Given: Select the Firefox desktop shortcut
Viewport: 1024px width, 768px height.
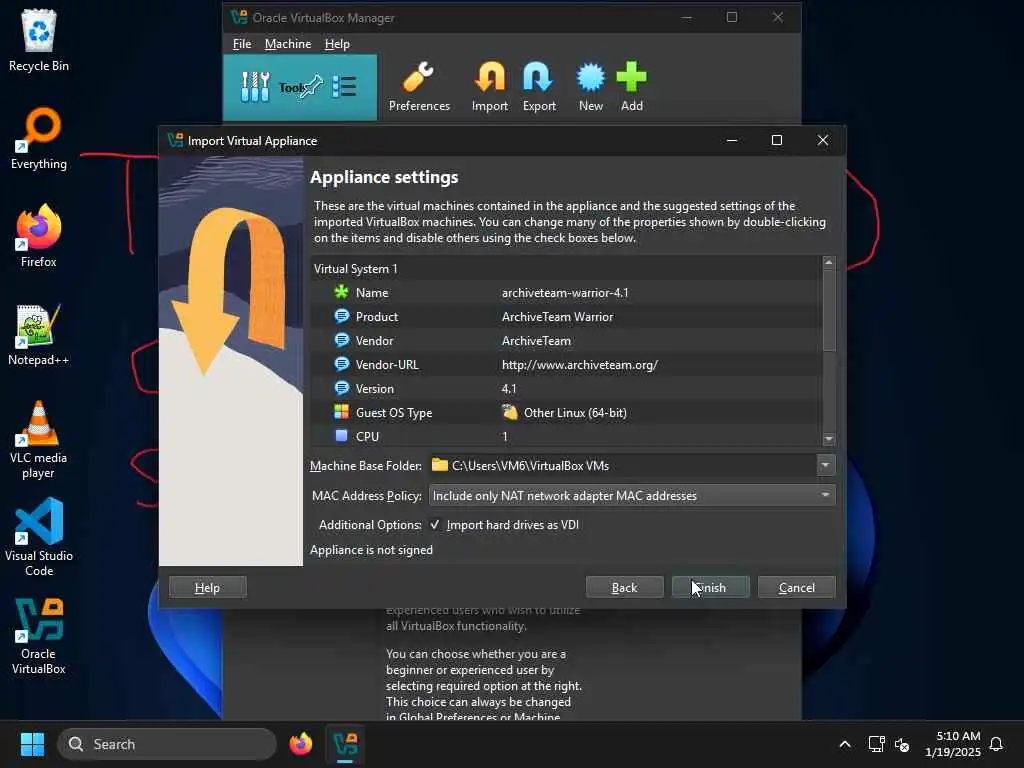Looking at the screenshot, I should pos(39,236).
